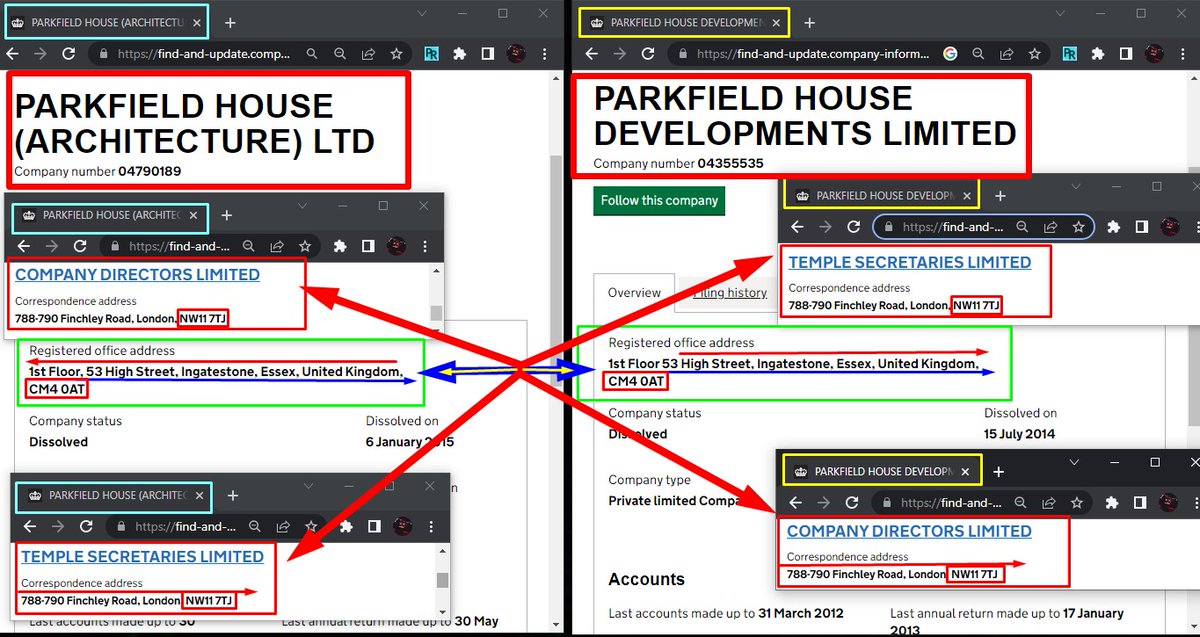Switch to the Overview tab

[634, 293]
